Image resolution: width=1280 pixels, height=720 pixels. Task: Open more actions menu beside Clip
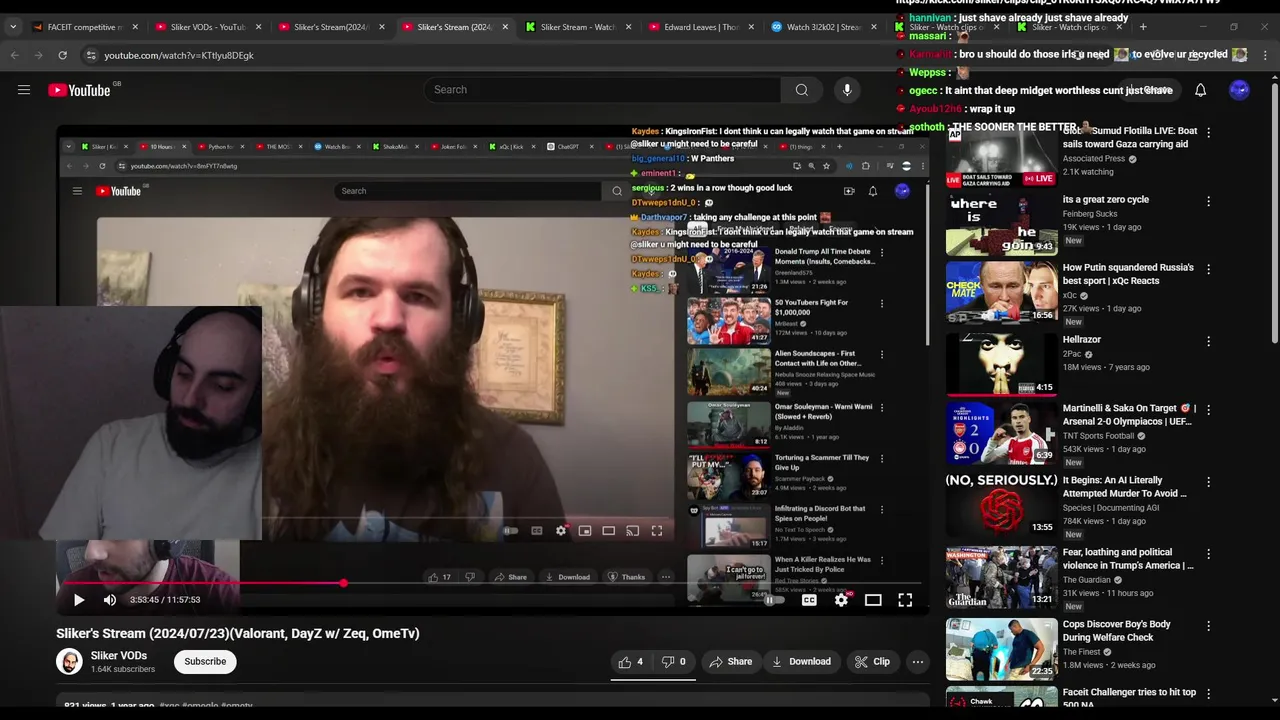(918, 662)
